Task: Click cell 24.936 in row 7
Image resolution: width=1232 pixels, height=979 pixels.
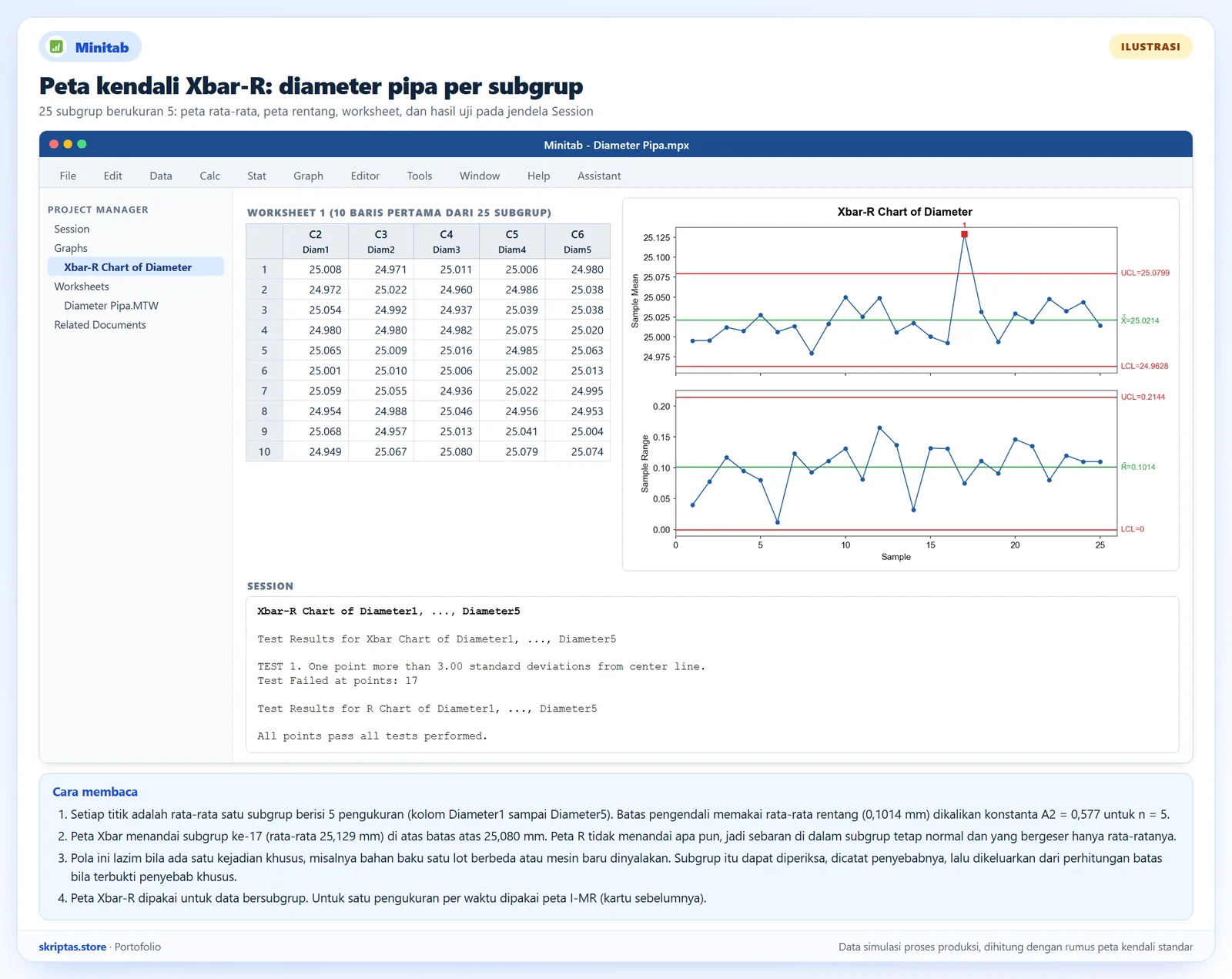Action: tap(447, 391)
